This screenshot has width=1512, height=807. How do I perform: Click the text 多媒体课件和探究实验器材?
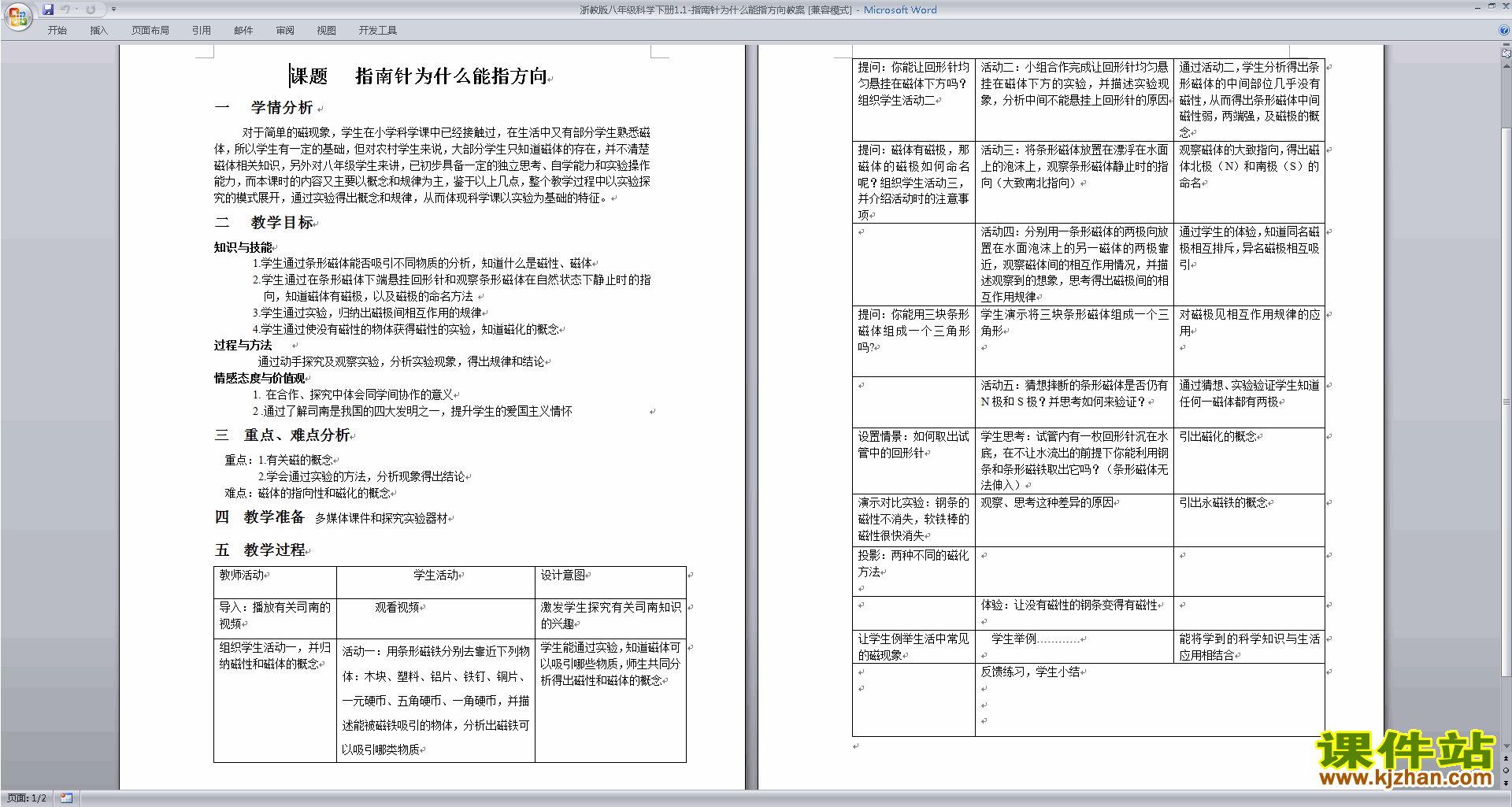point(382,518)
